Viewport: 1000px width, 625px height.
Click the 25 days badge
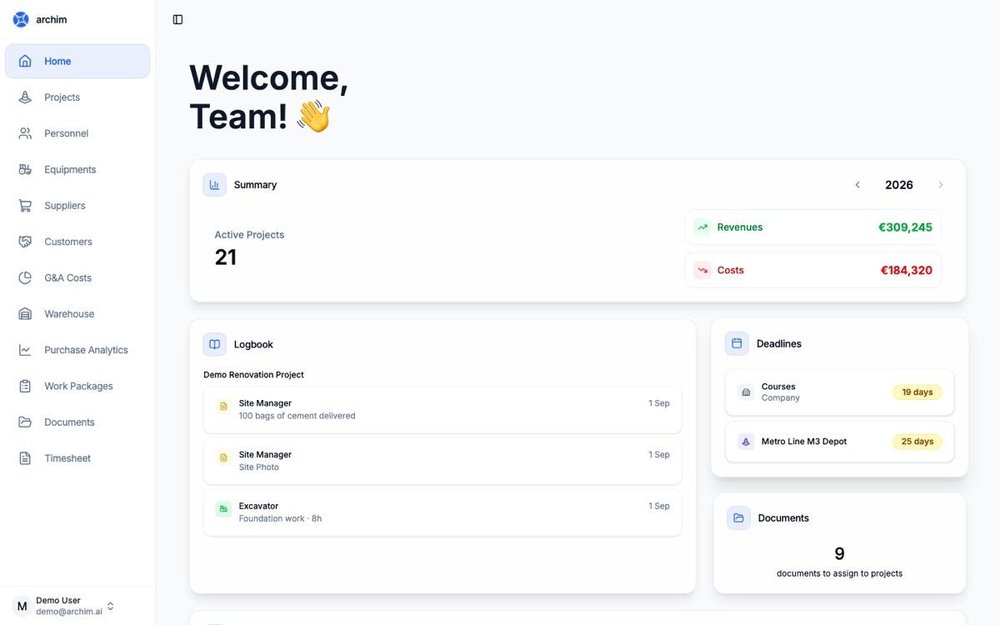point(917,441)
